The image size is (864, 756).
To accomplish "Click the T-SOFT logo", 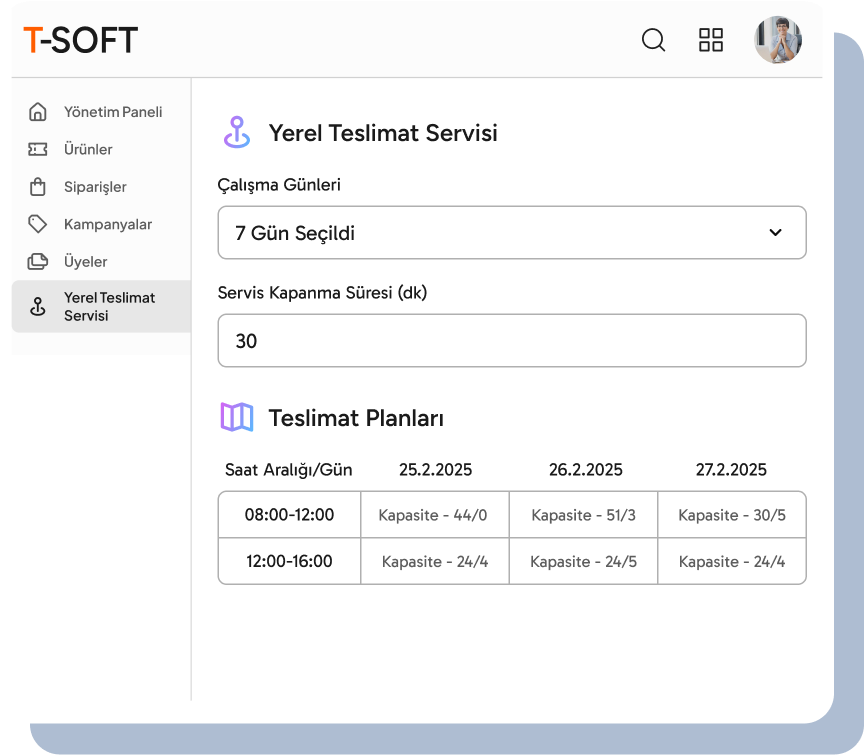I will point(80,40).
